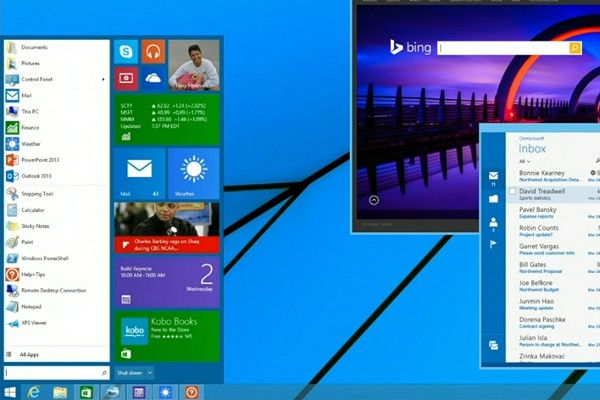600x400 pixels.
Task: Open the Robin Counts Project update email
Action: pos(553,231)
